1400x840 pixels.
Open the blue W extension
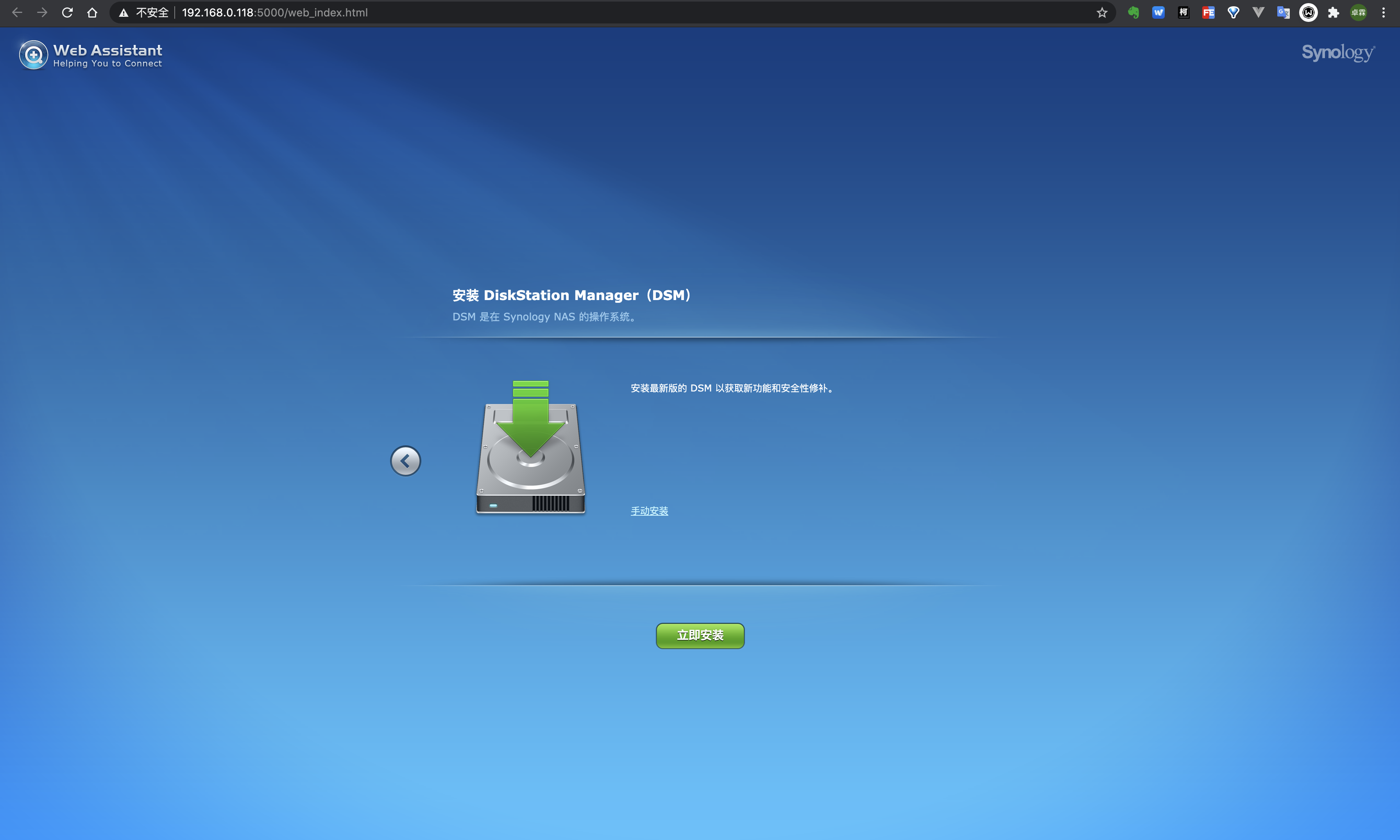[1158, 13]
